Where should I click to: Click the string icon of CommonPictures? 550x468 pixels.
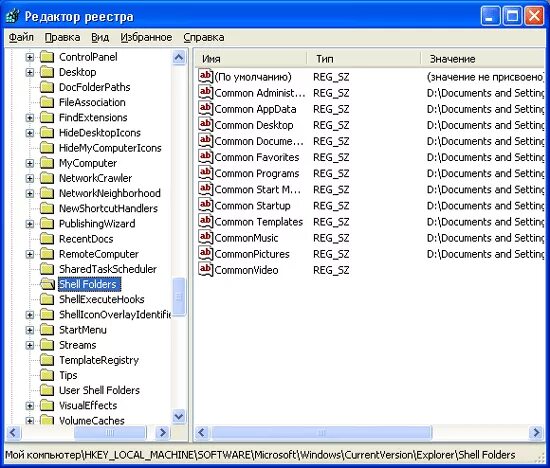pos(206,254)
